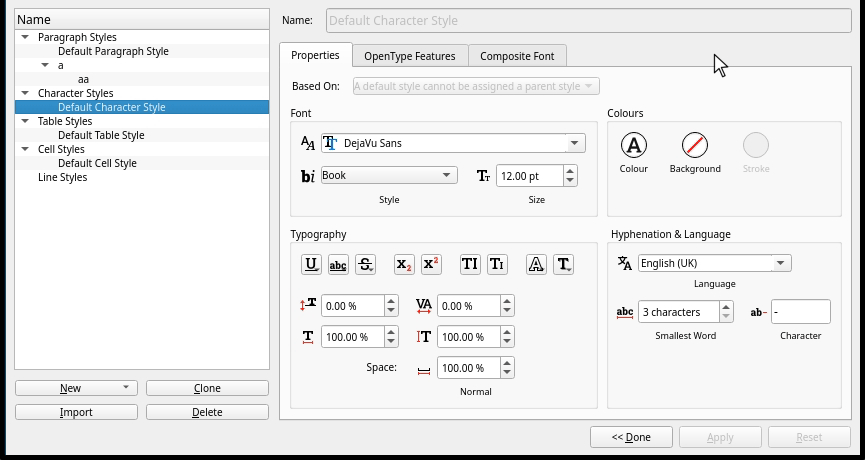
Task: Toggle the Shadowed text effect
Action: click(563, 264)
